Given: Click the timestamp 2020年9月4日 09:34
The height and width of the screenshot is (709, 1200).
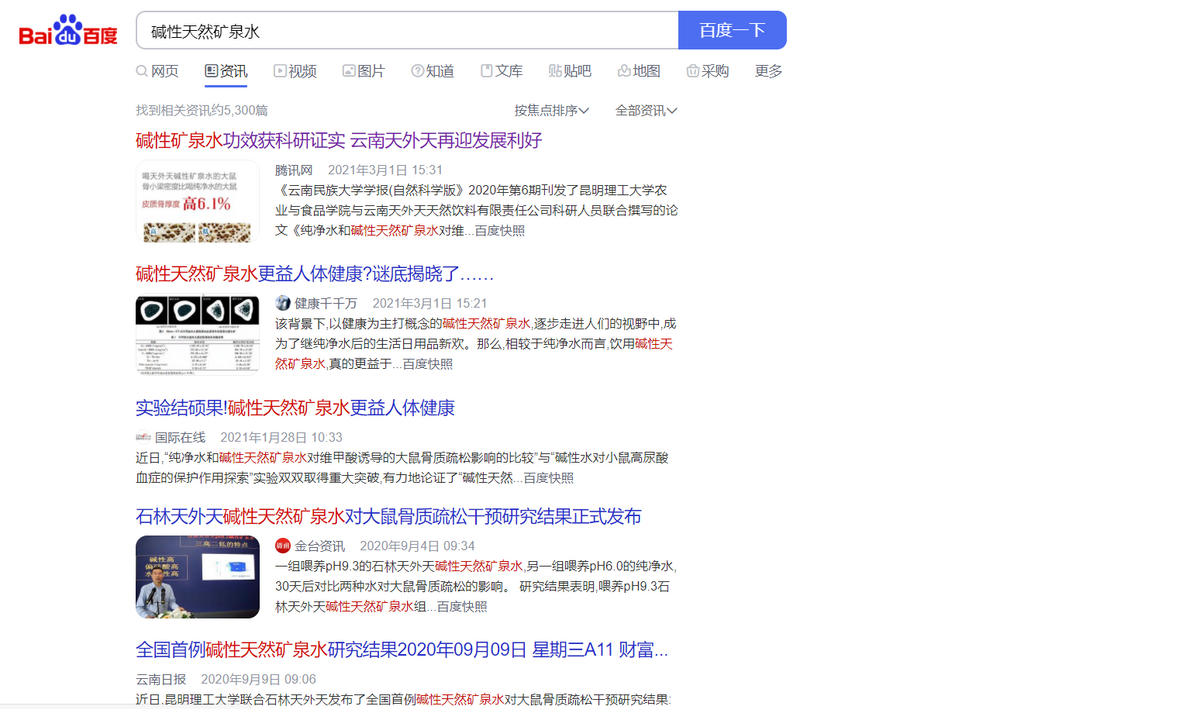Looking at the screenshot, I should coord(417,546).
